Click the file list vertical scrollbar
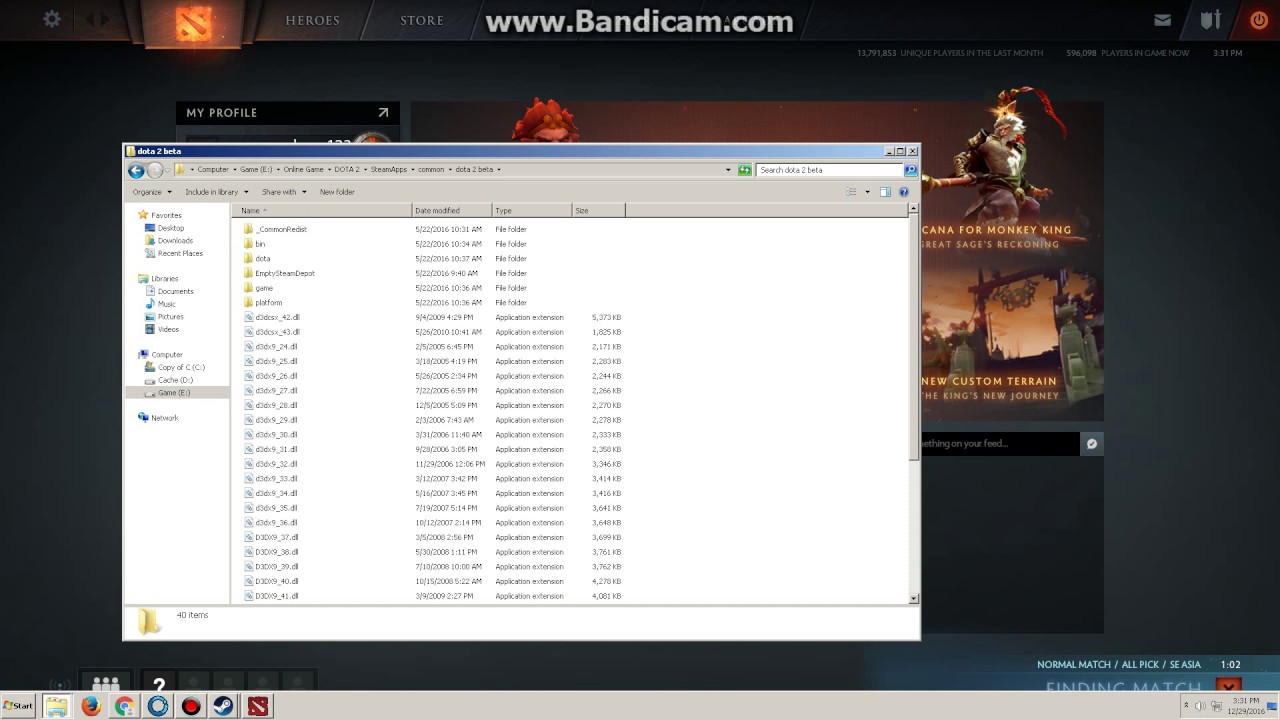1280x720 pixels. pyautogui.click(x=913, y=335)
